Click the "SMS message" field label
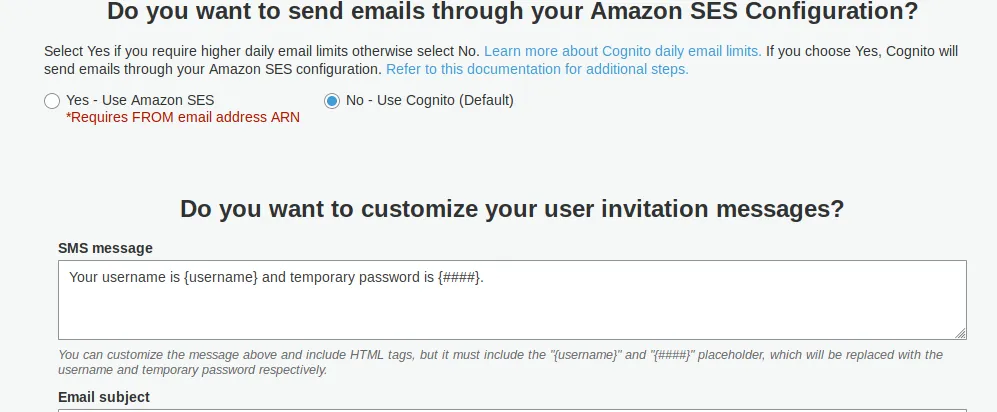 pyautogui.click(x=105, y=248)
